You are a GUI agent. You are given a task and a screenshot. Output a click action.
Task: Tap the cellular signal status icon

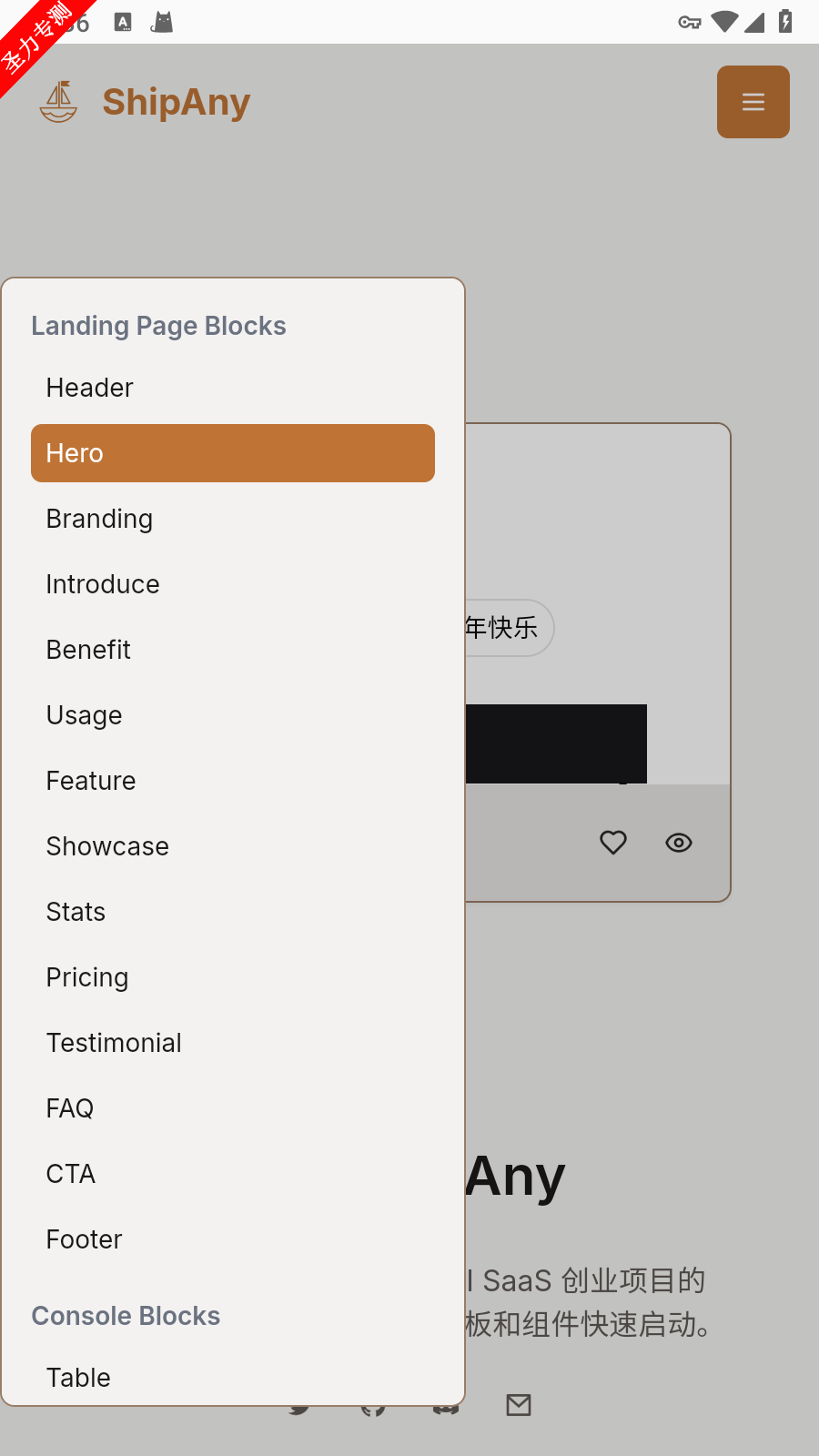(754, 22)
